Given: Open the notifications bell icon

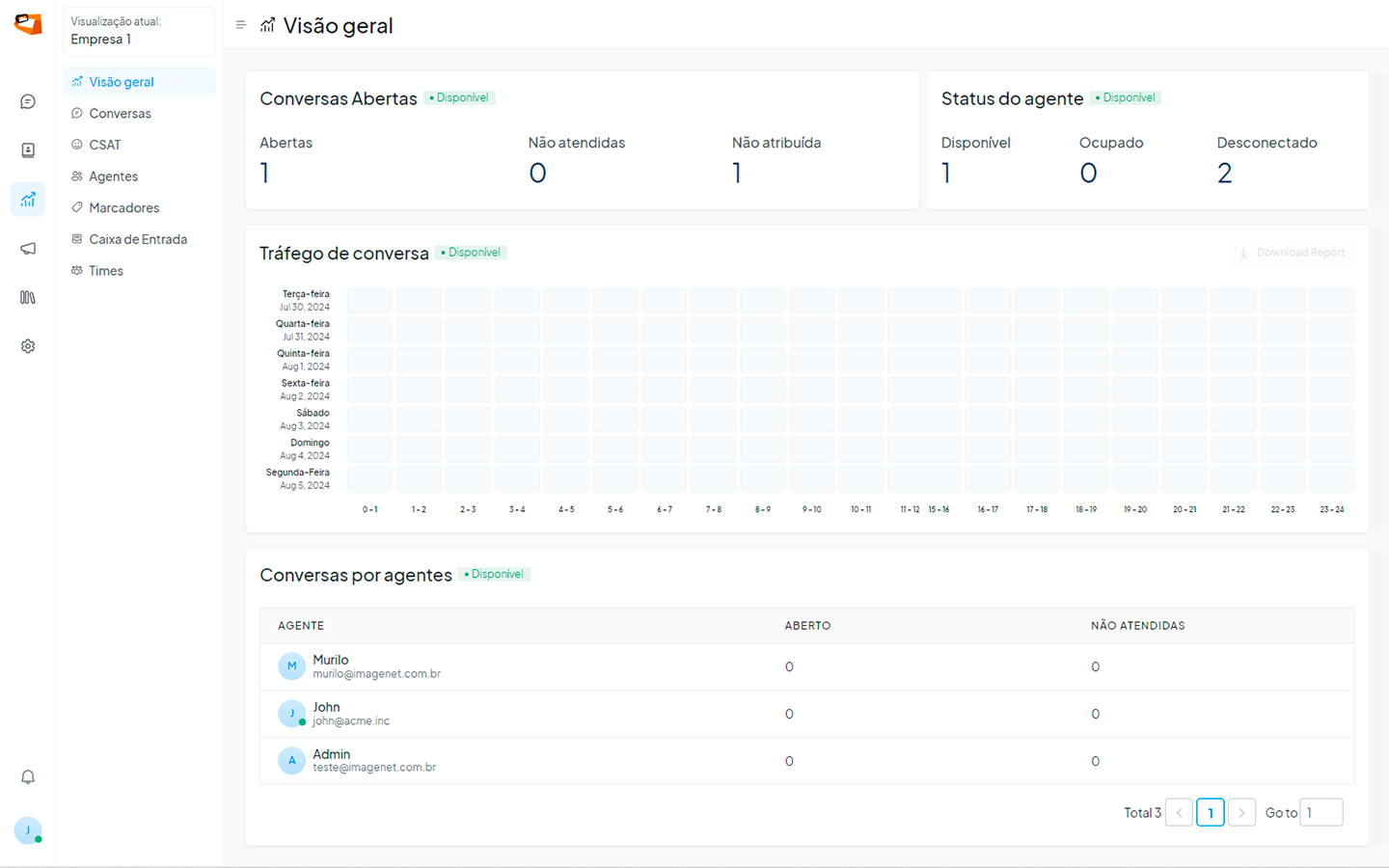Looking at the screenshot, I should 28,777.
